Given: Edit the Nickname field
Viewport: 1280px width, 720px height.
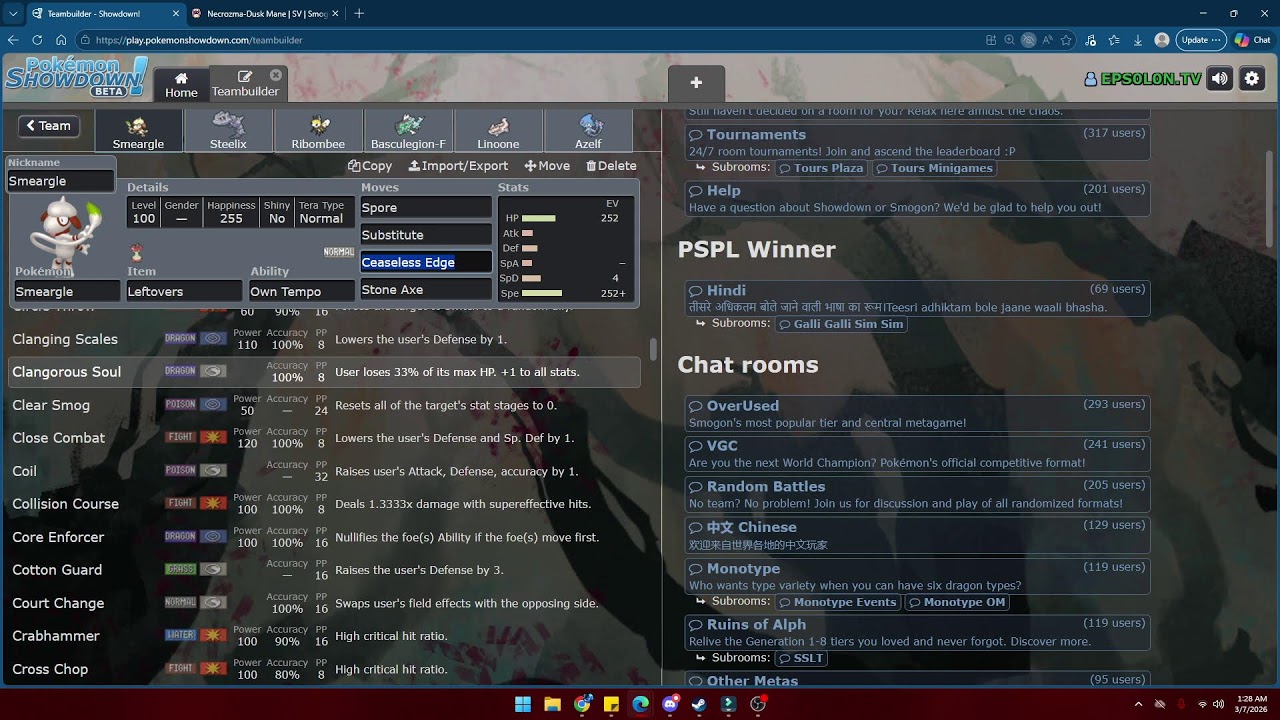Looking at the screenshot, I should [60, 181].
